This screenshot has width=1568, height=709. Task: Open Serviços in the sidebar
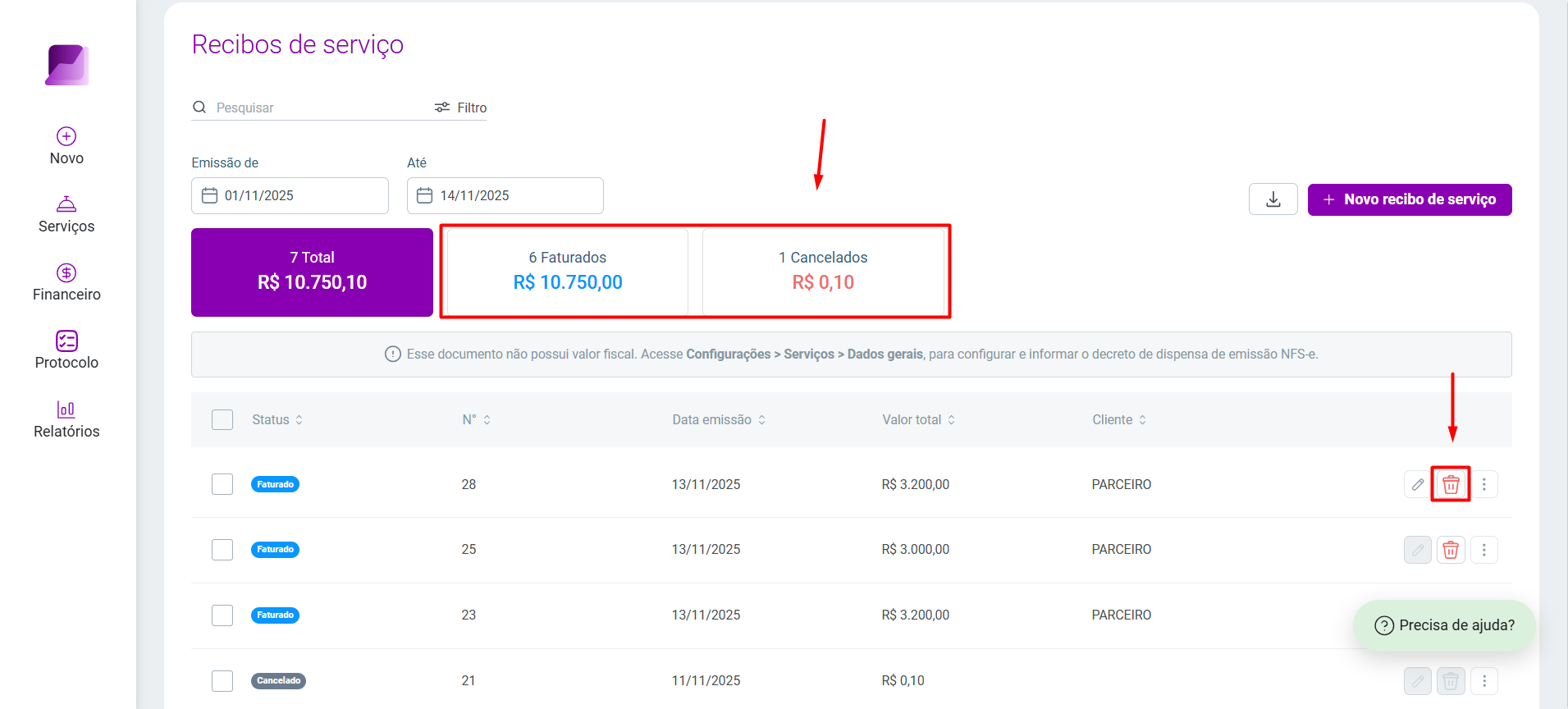click(66, 214)
